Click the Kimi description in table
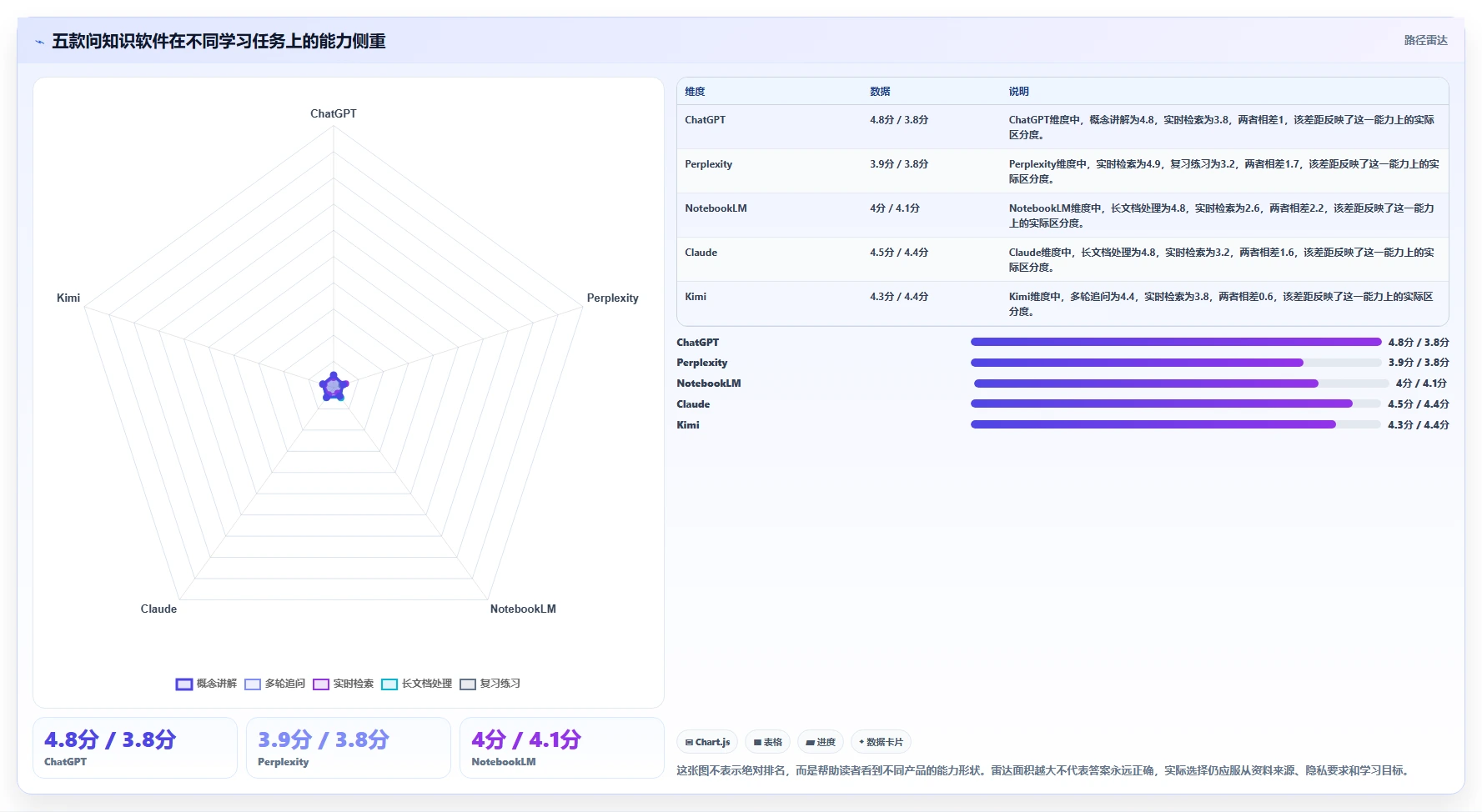This screenshot has width=1482, height=812. [x=1222, y=304]
